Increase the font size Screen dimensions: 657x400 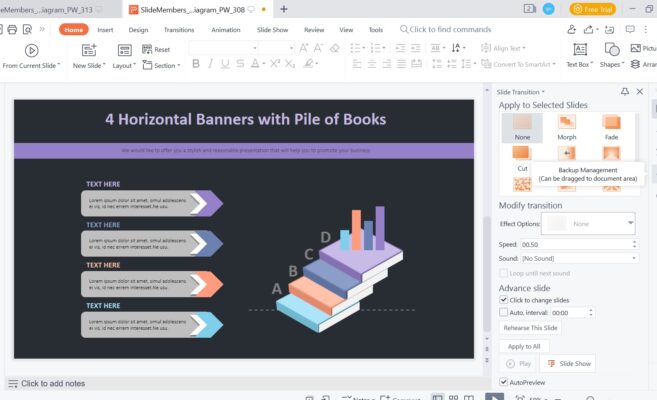[304, 48]
